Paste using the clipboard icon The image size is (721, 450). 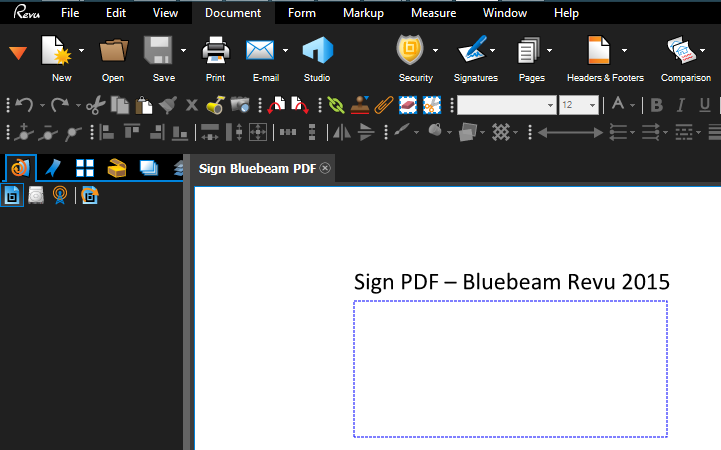click(144, 105)
